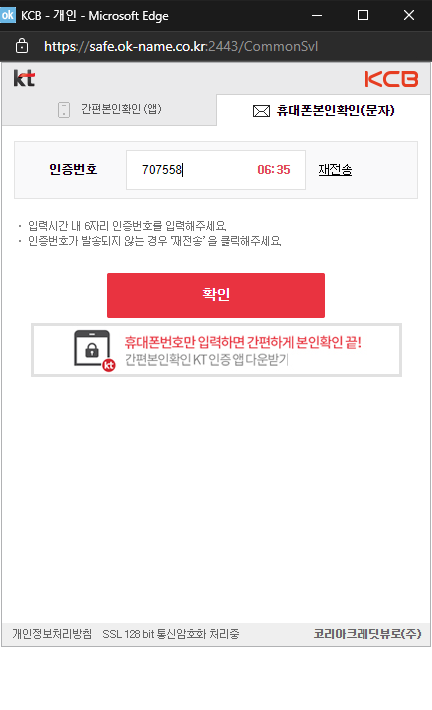Screen dimensions: 432x710
Task: Click the red 휴대폰번호만 입력하면 banner headline
Action: point(243,342)
